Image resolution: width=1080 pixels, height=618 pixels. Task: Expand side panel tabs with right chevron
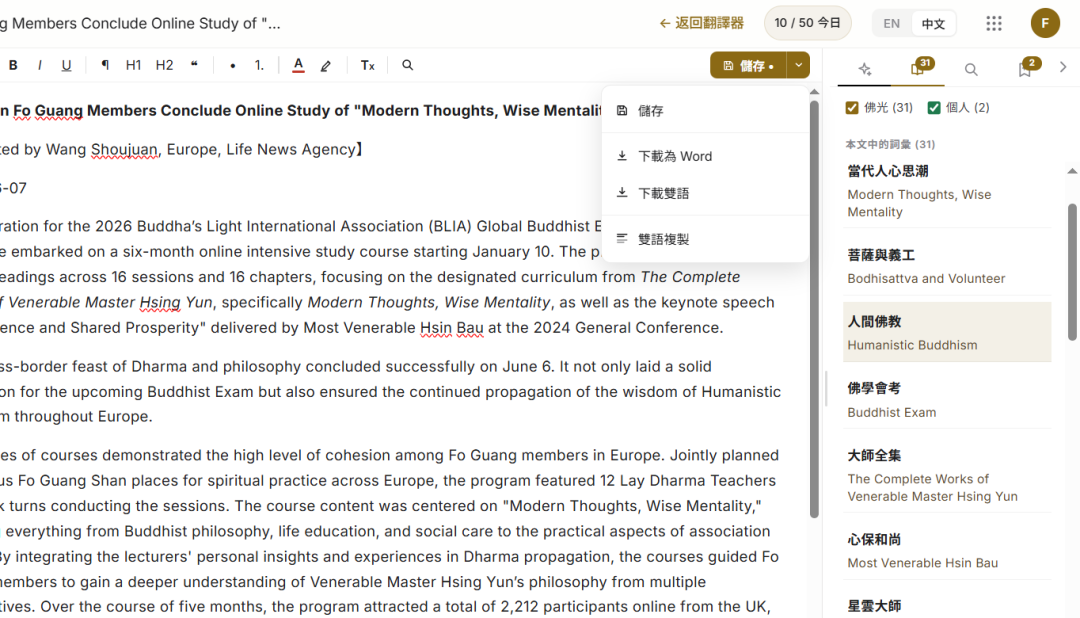(1063, 68)
